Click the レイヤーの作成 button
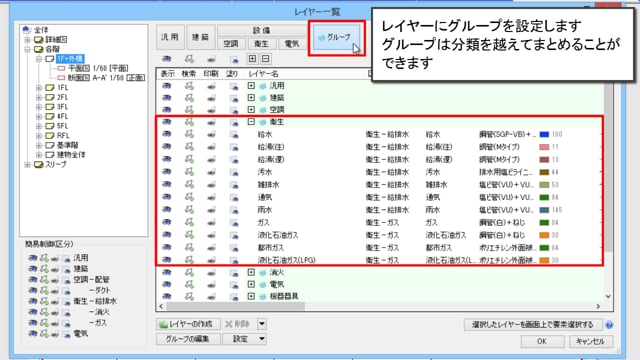The width and height of the screenshot is (640, 360). click(188, 324)
